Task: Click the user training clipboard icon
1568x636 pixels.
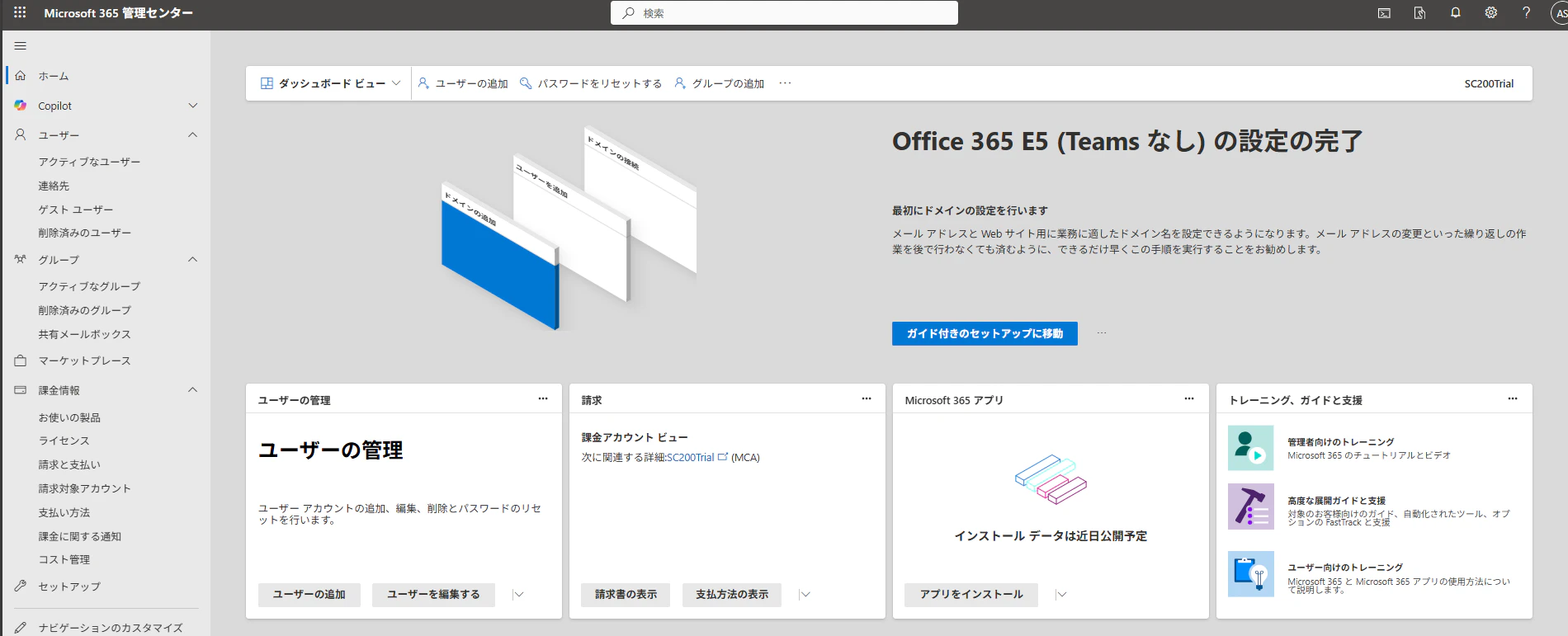Action: [1251, 574]
